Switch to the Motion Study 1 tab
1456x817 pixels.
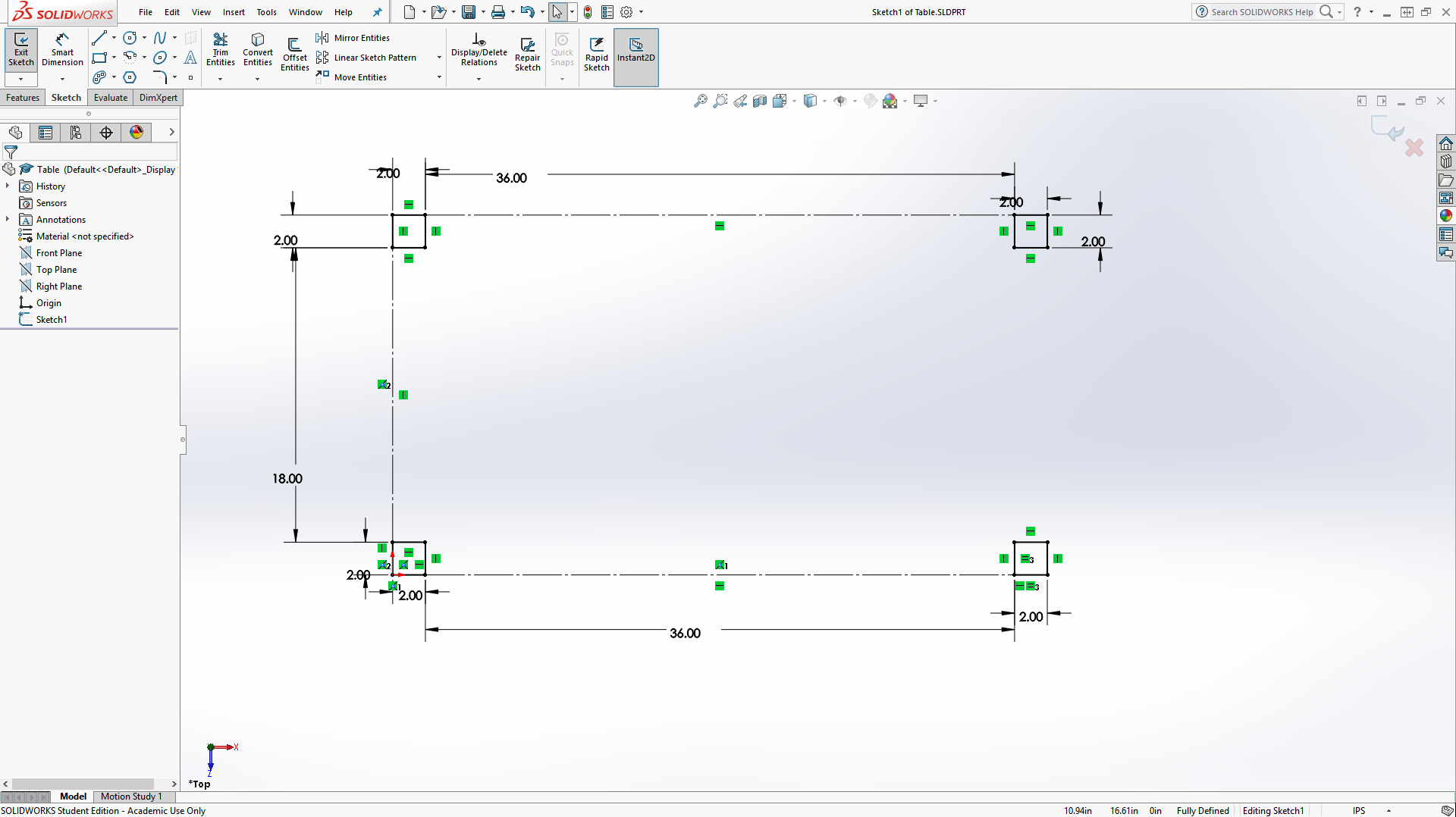(x=131, y=797)
